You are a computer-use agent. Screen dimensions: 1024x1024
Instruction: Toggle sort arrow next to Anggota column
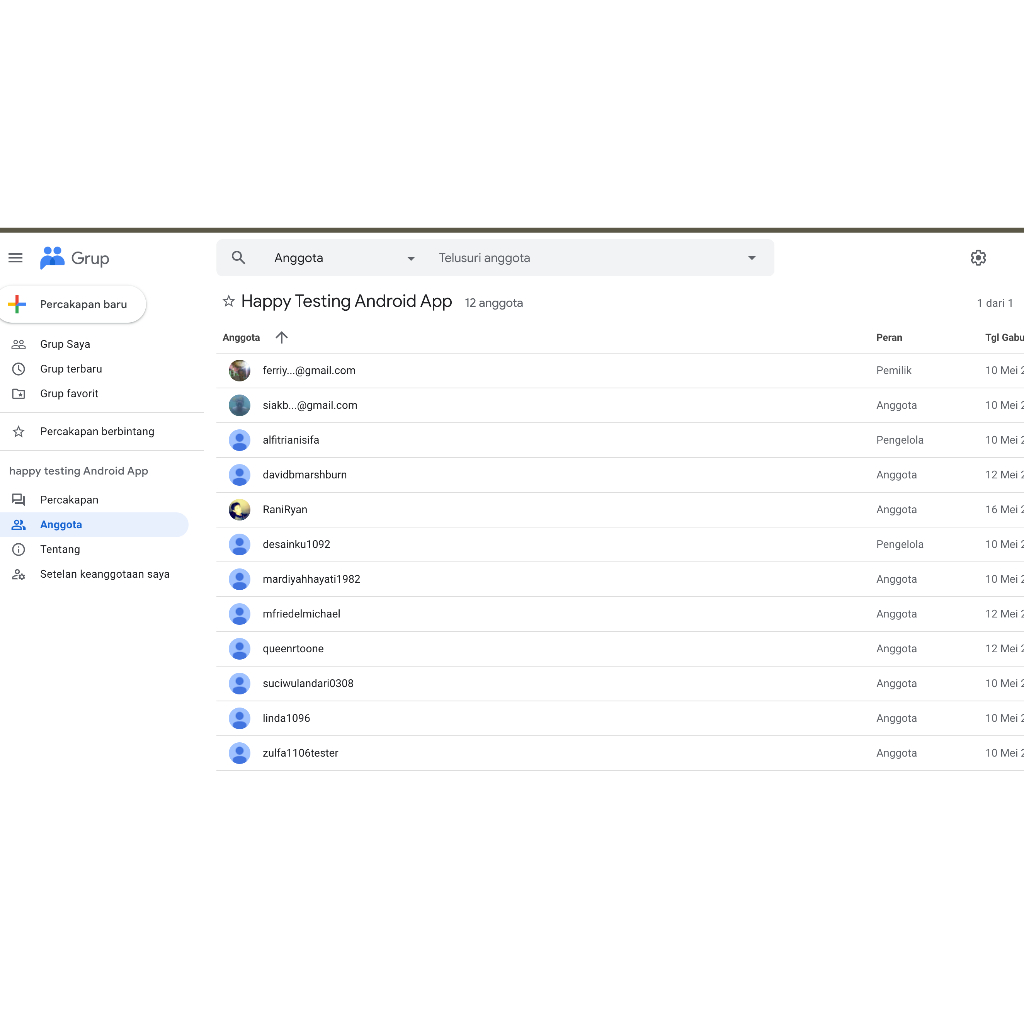(281, 338)
